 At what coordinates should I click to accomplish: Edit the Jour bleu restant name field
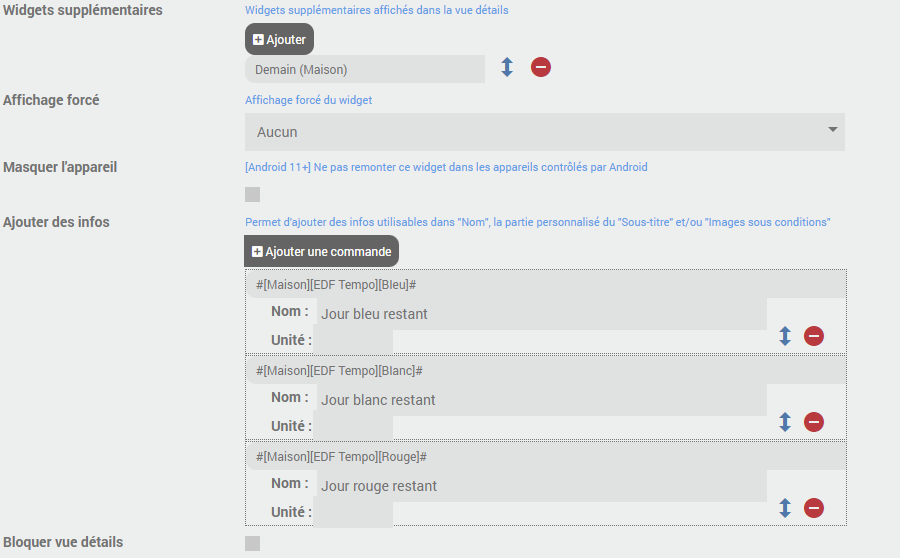tap(540, 314)
